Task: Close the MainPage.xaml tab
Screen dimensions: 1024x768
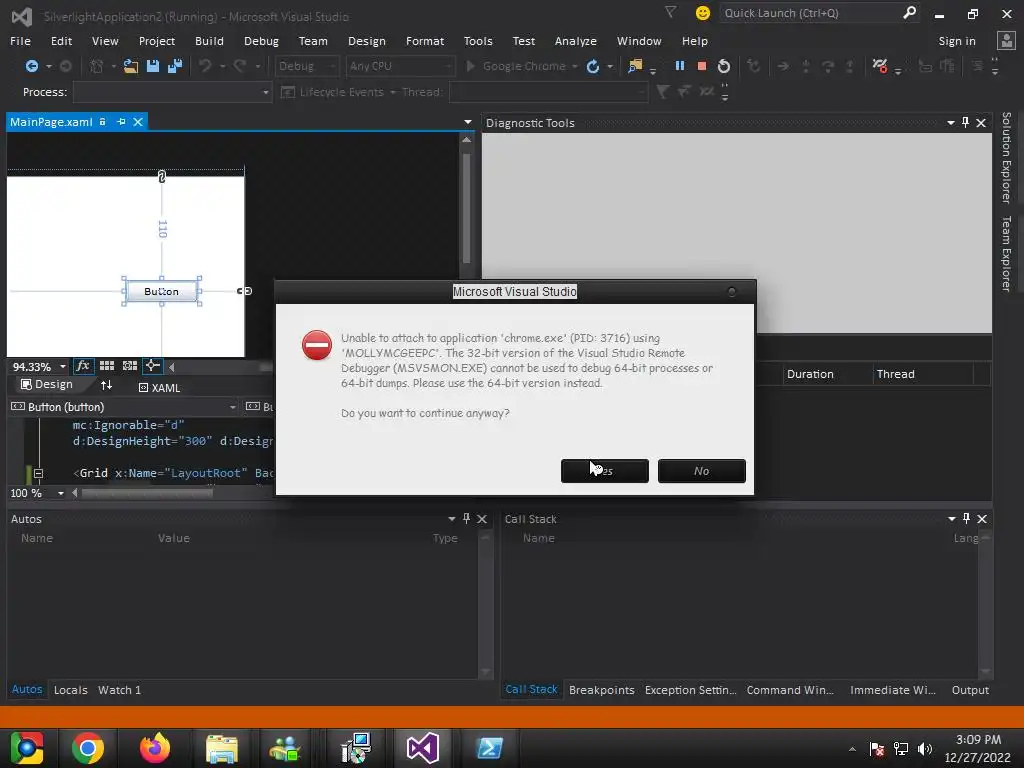Action: [x=138, y=121]
